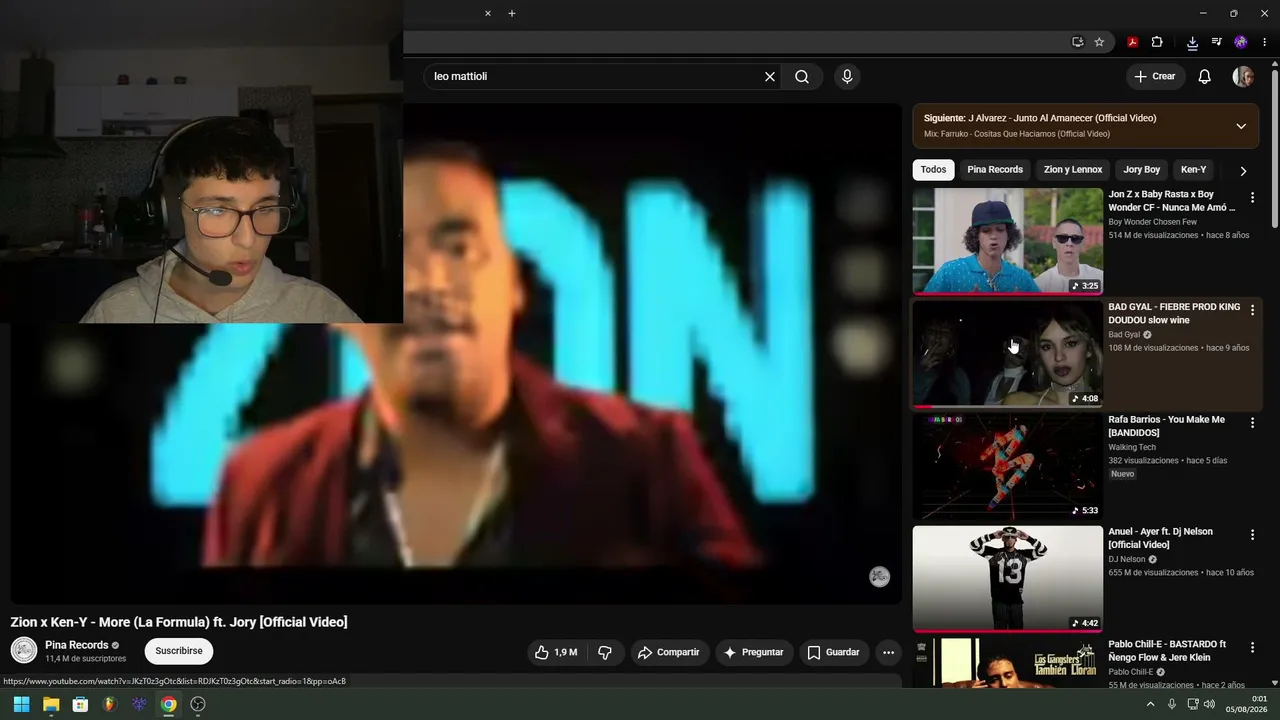Screen dimensions: 1280x720
Task: Open options for Jon Z x Baby Rasta video
Action: (1252, 198)
